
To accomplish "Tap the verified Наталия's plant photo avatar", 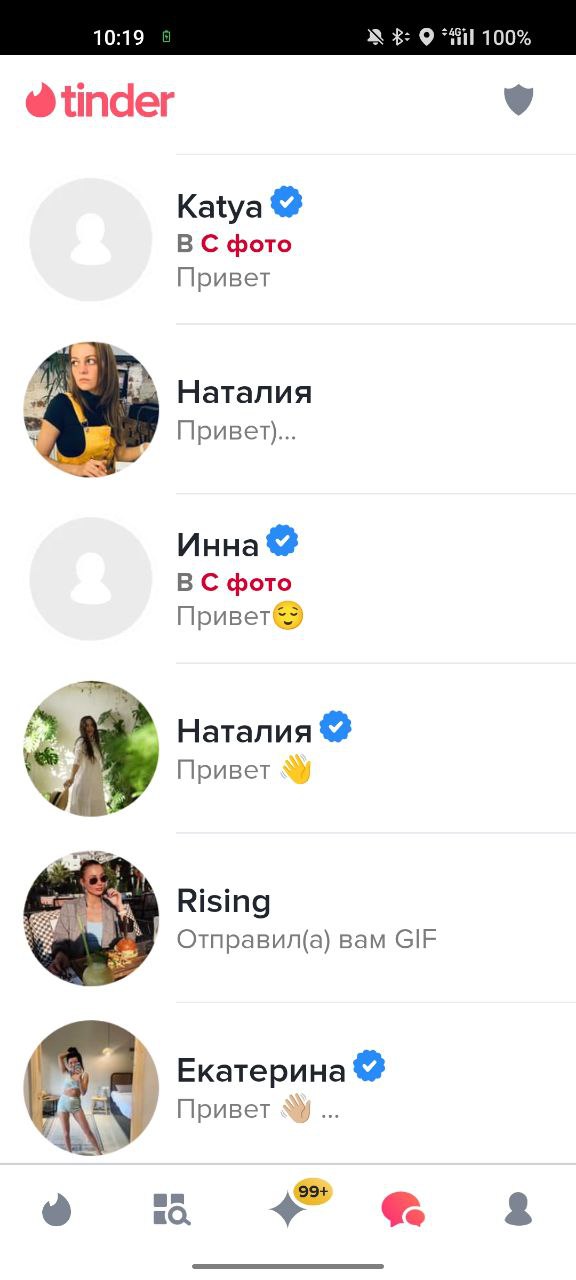I will click(x=91, y=749).
